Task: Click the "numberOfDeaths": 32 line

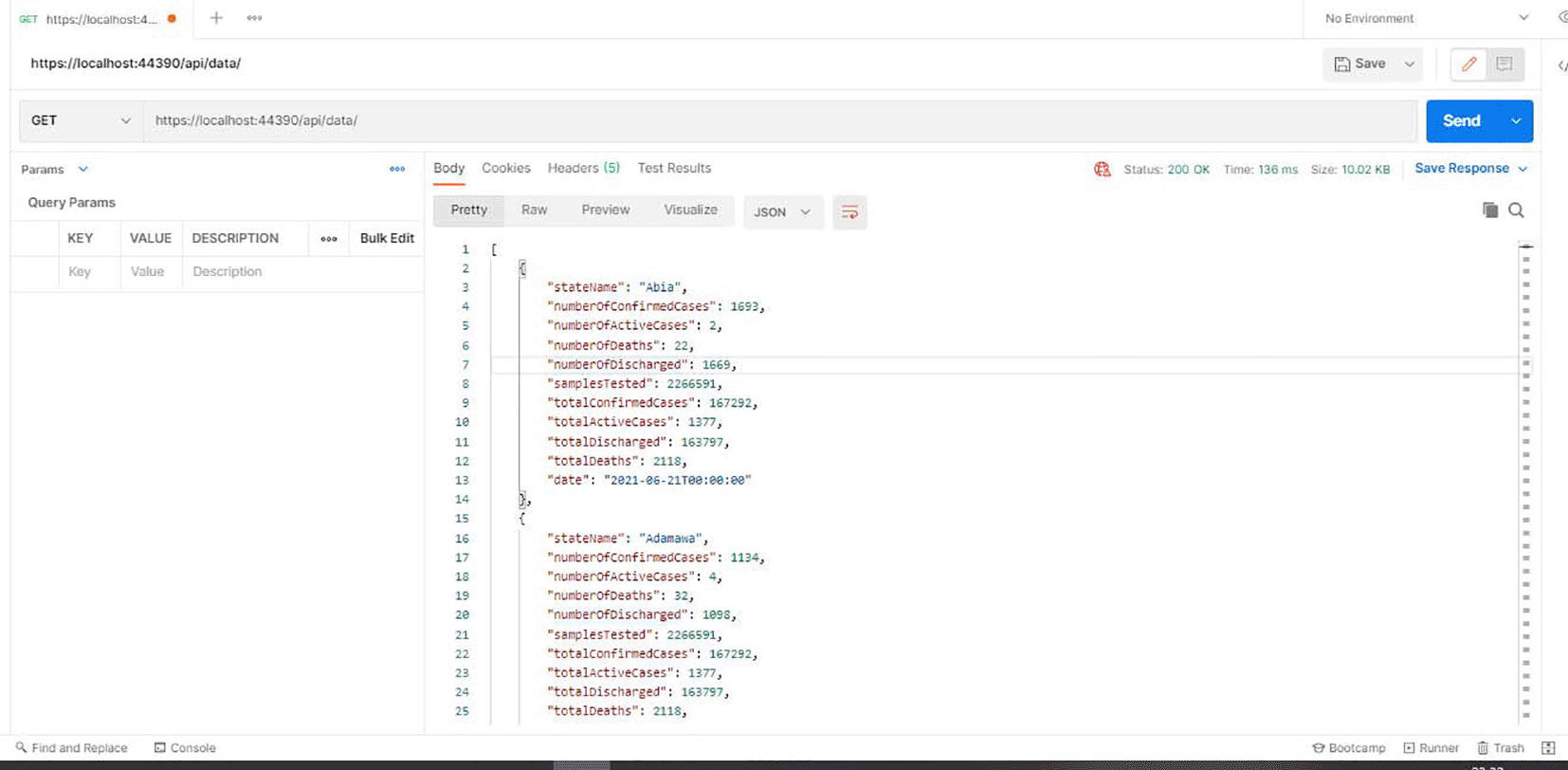Action: click(x=620, y=596)
